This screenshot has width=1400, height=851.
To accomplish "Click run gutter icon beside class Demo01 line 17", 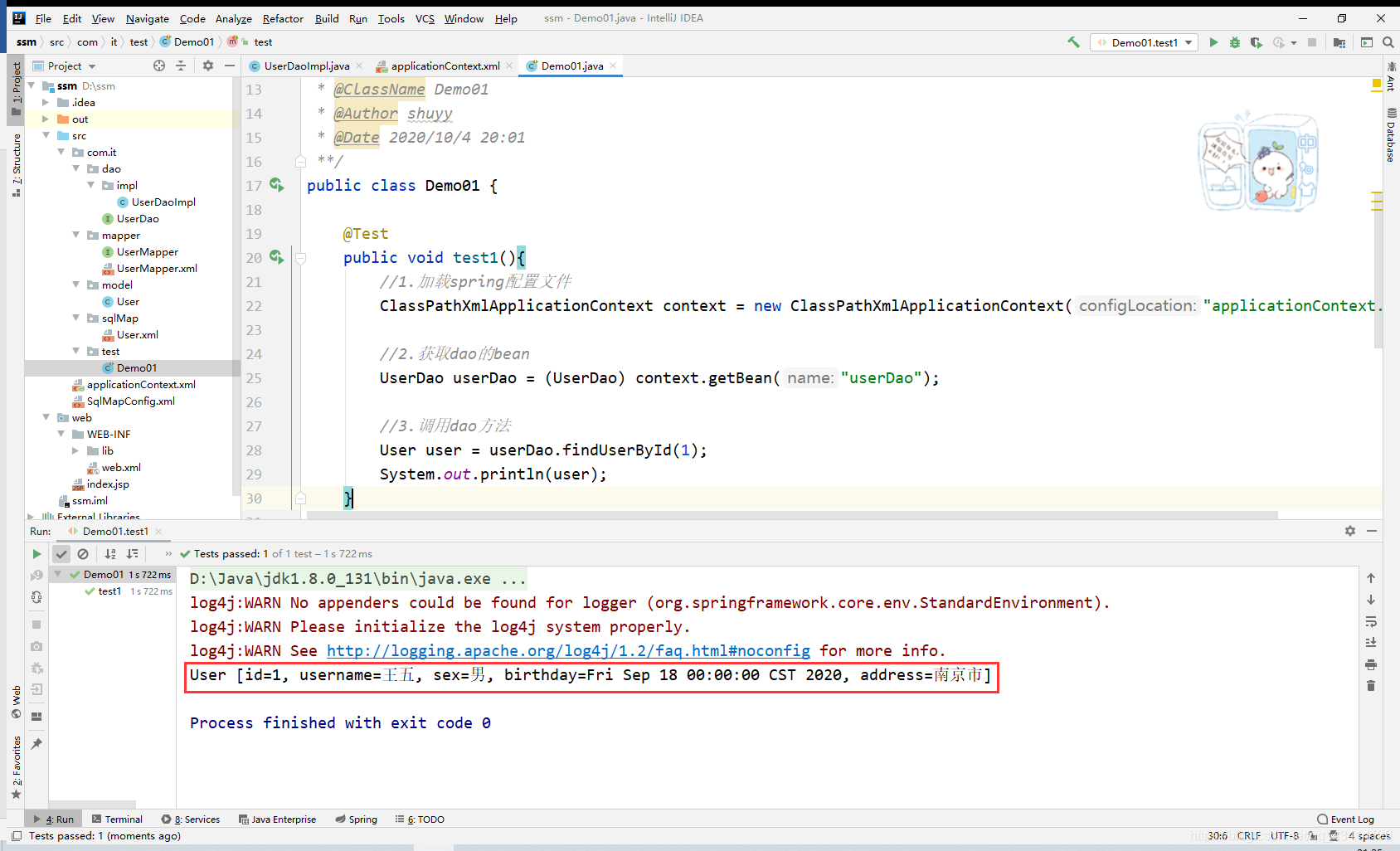I will pos(276,185).
